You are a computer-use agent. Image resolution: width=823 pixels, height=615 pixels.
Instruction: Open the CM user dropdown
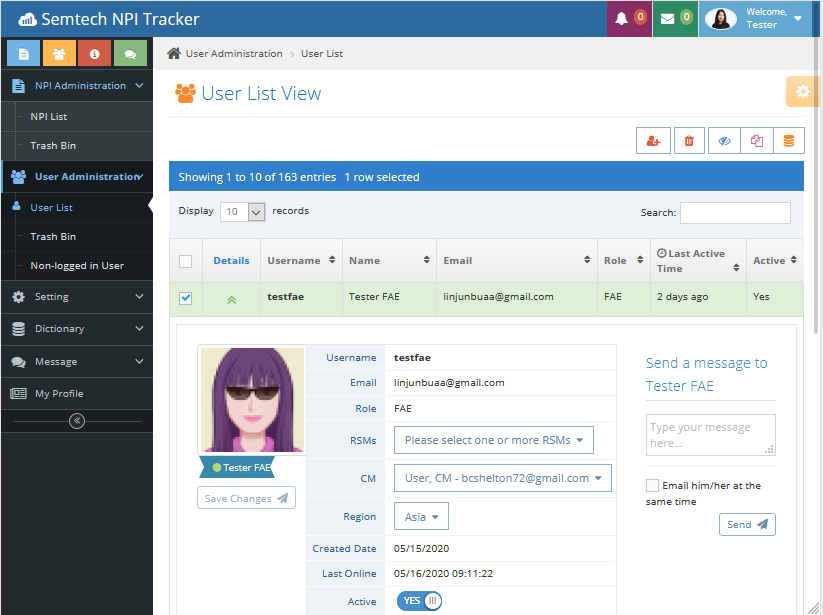click(x=503, y=478)
